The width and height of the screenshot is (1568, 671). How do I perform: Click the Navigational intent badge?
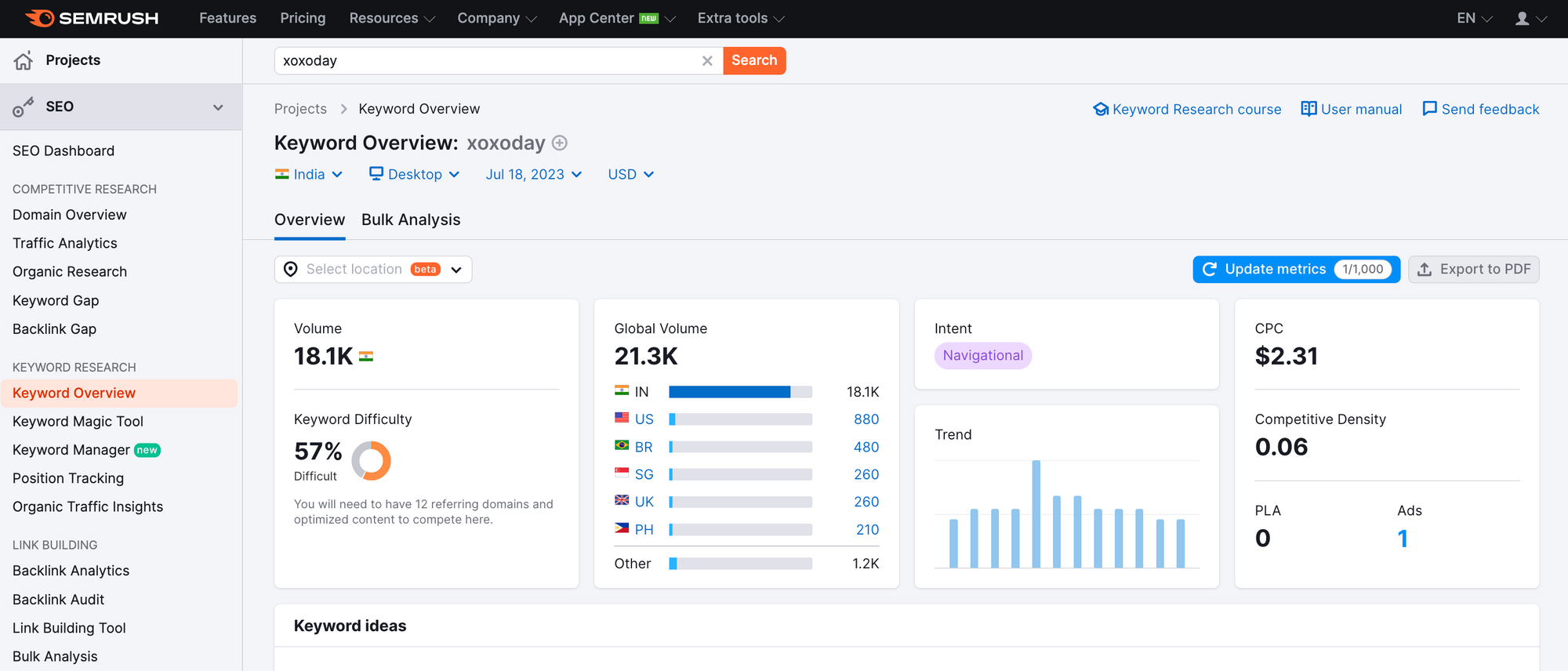(x=983, y=356)
